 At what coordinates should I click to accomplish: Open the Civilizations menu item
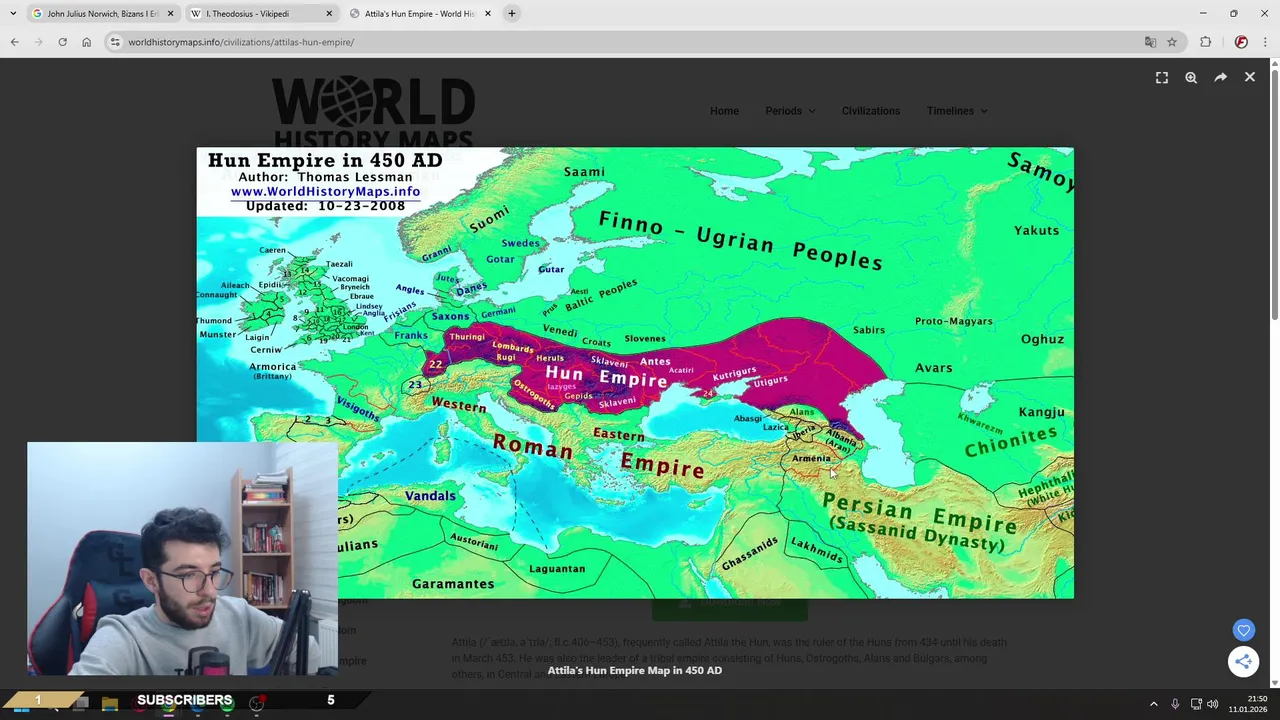pyautogui.click(x=871, y=111)
